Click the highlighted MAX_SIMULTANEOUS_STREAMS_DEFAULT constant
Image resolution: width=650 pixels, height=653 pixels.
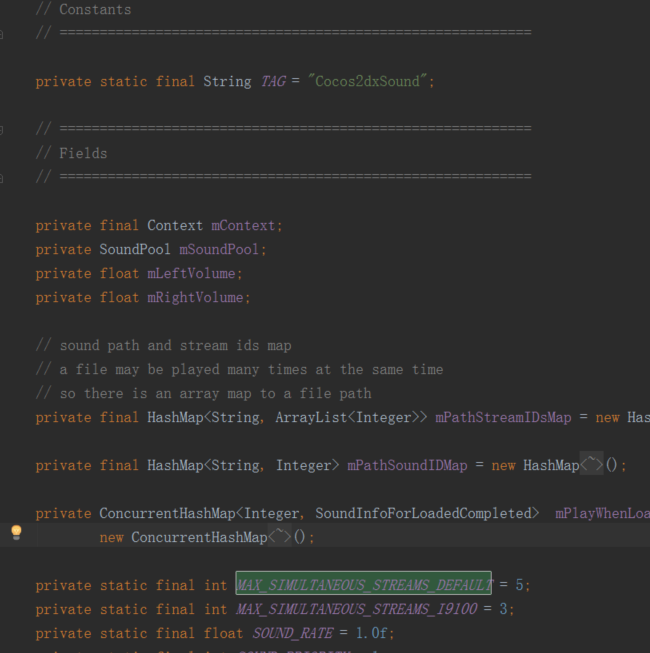(364, 584)
